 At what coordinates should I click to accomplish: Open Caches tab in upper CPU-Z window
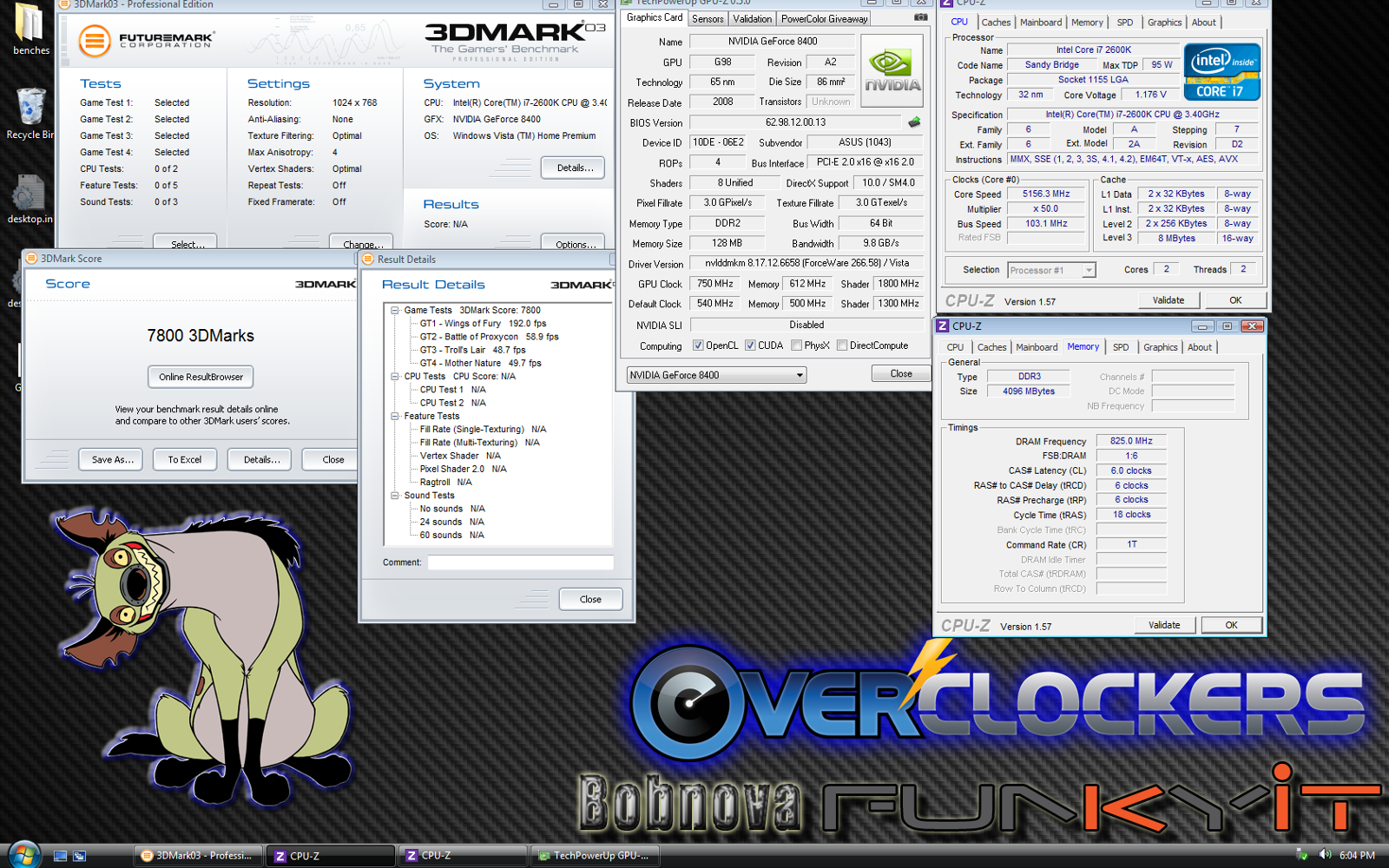coord(996,23)
